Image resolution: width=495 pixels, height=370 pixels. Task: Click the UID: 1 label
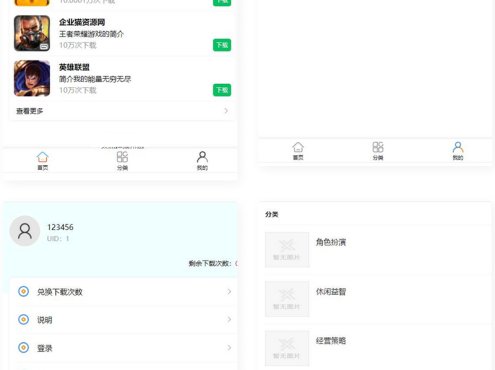pos(58,239)
